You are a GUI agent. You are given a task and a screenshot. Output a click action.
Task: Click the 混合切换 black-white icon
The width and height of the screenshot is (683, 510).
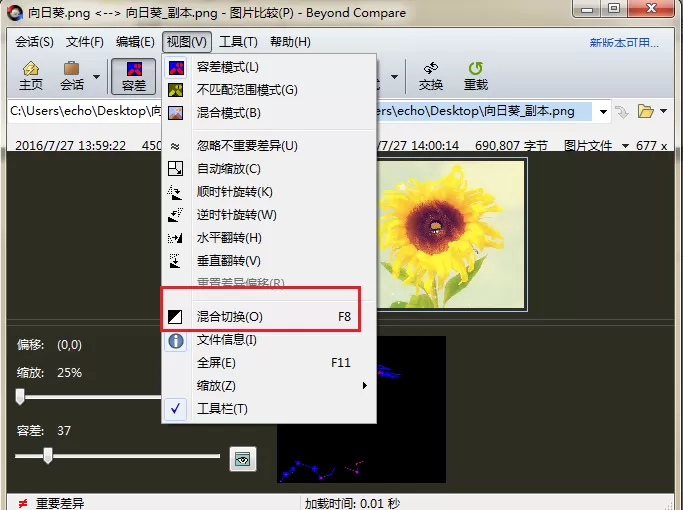click(x=175, y=317)
